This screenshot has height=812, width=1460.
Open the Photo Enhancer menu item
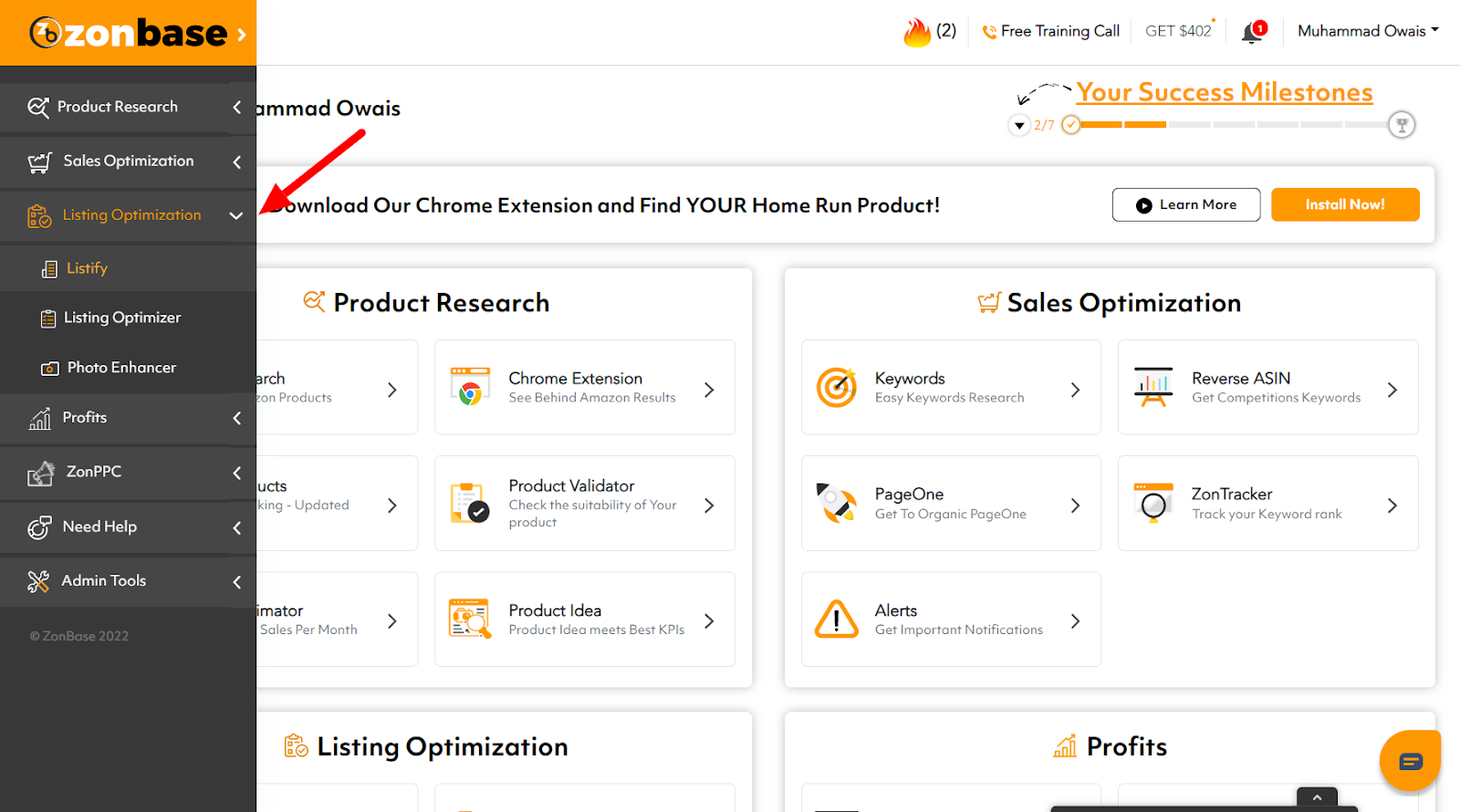pos(128,368)
